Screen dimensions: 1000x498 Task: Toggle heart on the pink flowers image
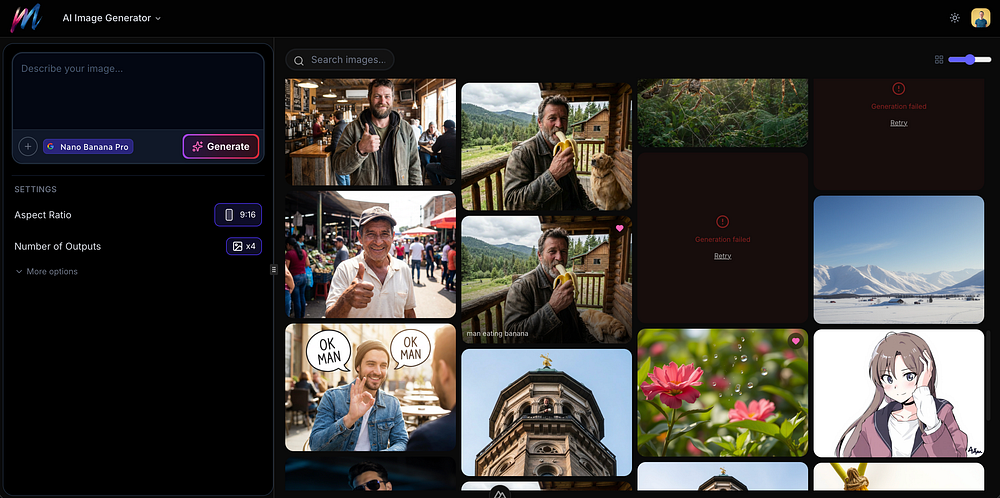tap(795, 341)
